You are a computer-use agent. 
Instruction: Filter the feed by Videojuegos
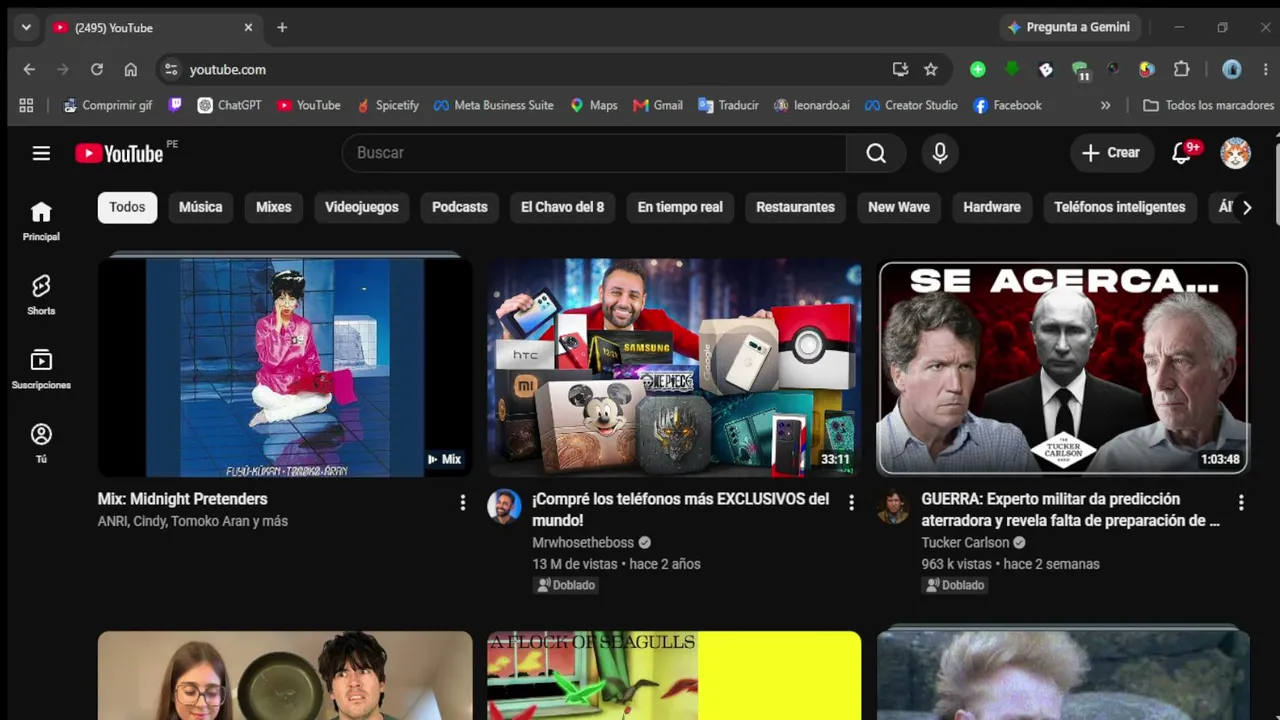click(x=362, y=207)
